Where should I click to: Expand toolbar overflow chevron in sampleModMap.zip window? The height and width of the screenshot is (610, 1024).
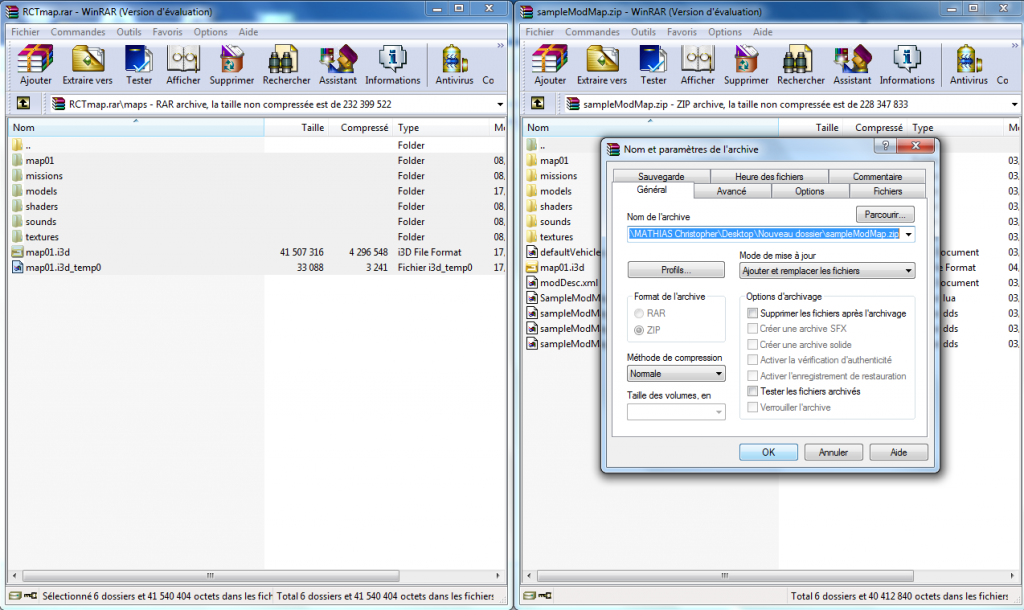coord(1015,46)
